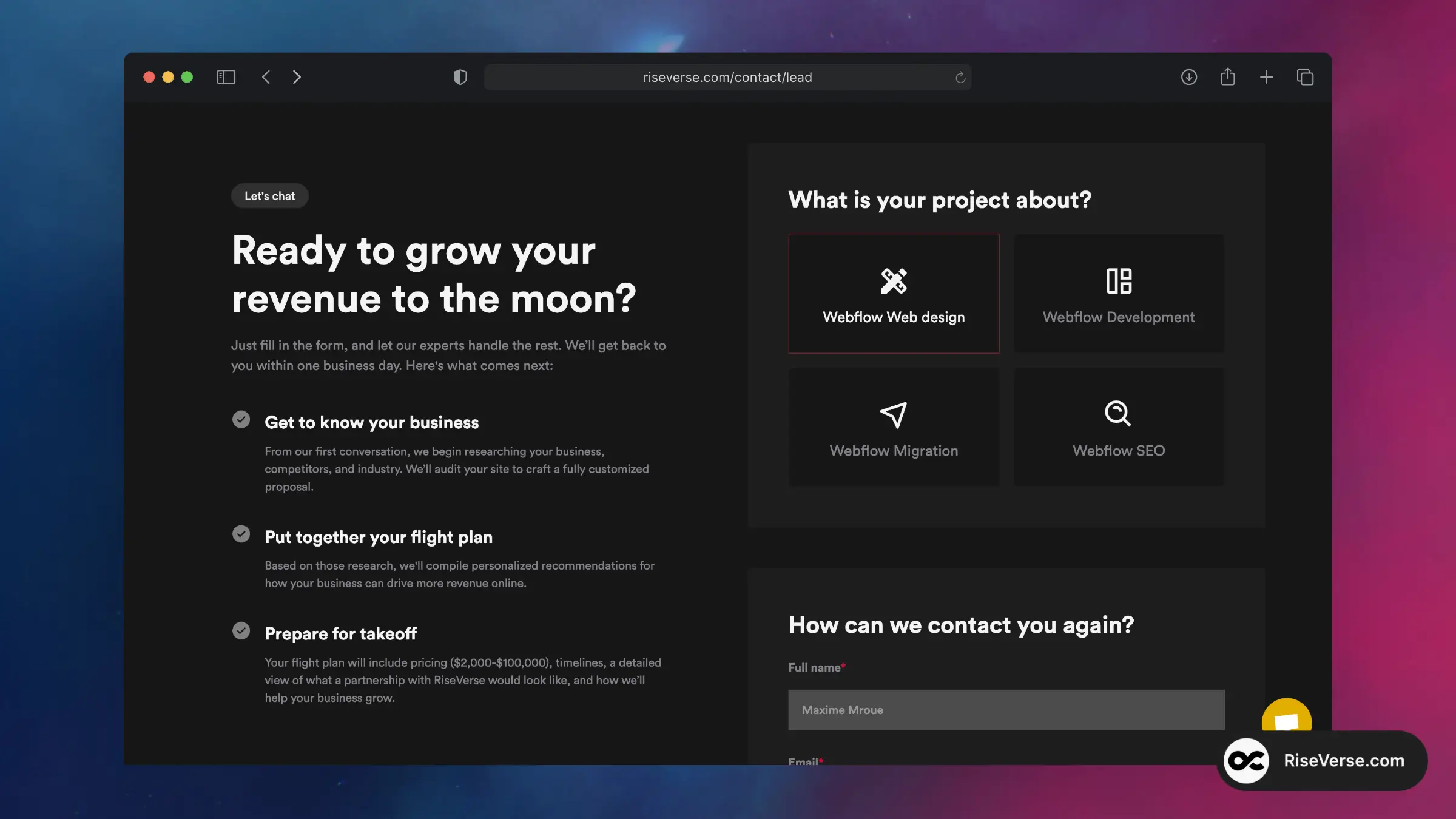Click the checkmark beside Get to know your business
This screenshot has width=1456, height=819.
[x=241, y=420]
